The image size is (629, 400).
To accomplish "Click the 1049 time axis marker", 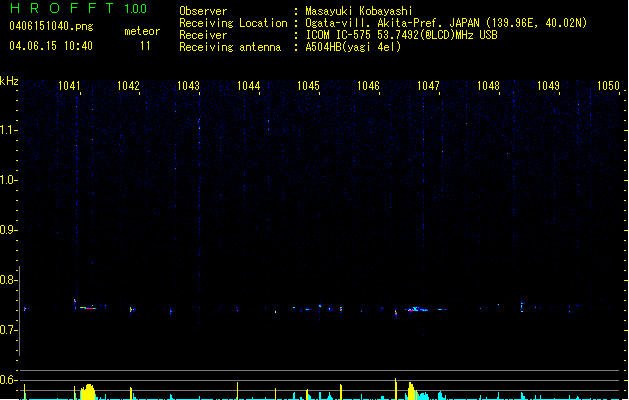I will (548, 86).
